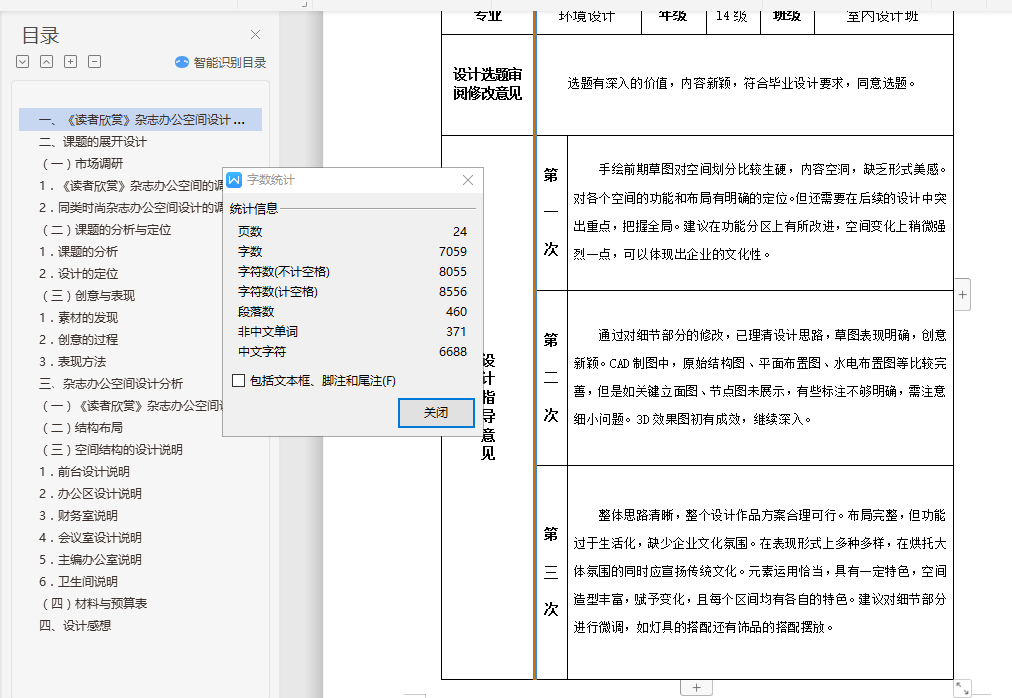1012x698 pixels.
Task: Jump to outline item 1．前台设计说明
Action: [84, 471]
